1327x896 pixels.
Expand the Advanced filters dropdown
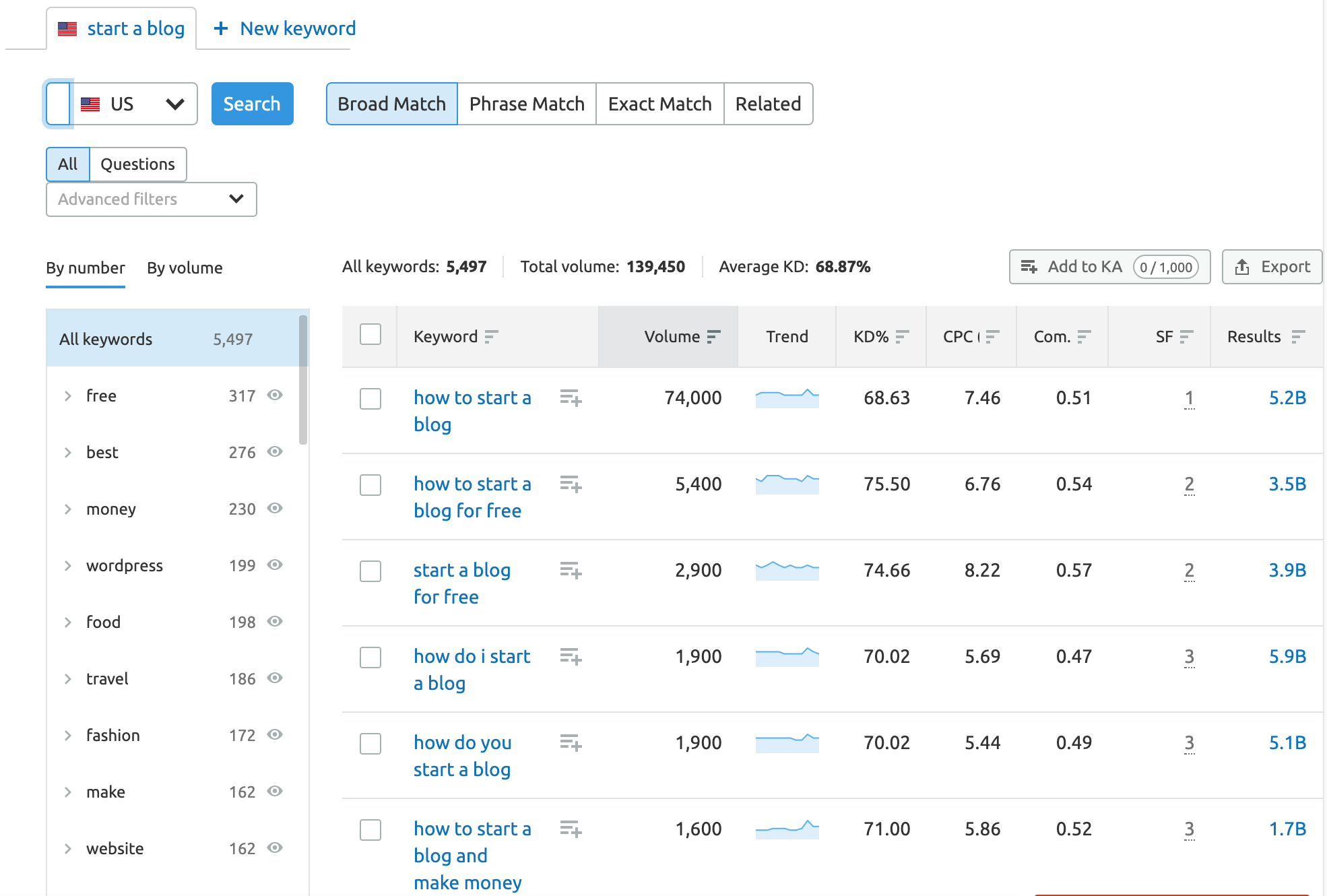(151, 199)
